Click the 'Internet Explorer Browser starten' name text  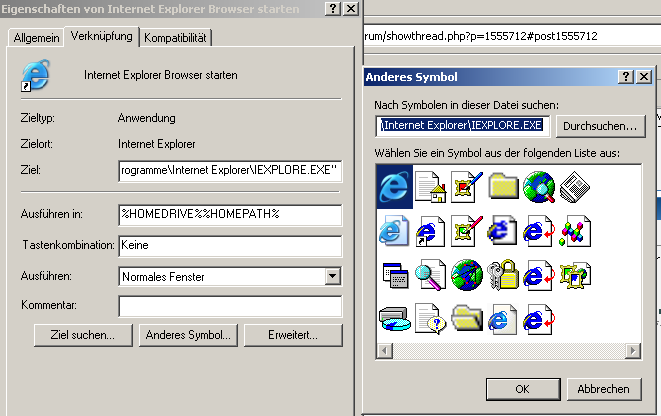(161, 75)
